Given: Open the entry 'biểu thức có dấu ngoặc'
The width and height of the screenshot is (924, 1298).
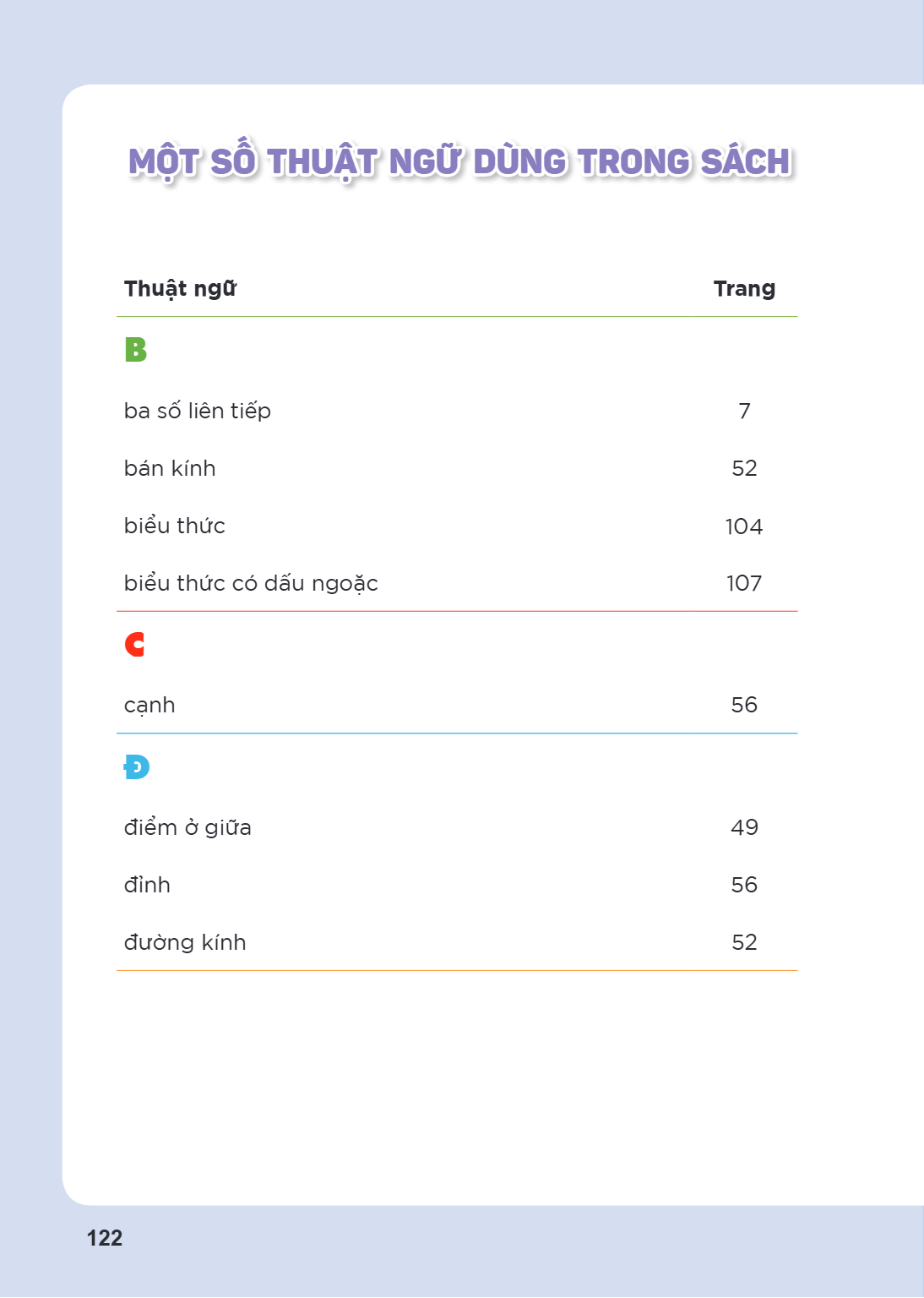Looking at the screenshot, I should [251, 583].
